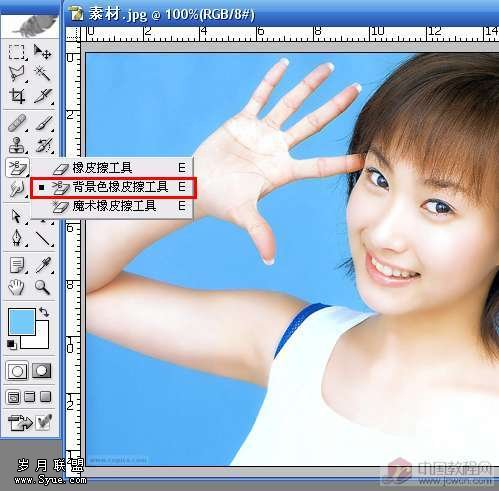The width and height of the screenshot is (499, 491).
Task: Click the 素材.jpg document title bar
Action: coord(282,14)
